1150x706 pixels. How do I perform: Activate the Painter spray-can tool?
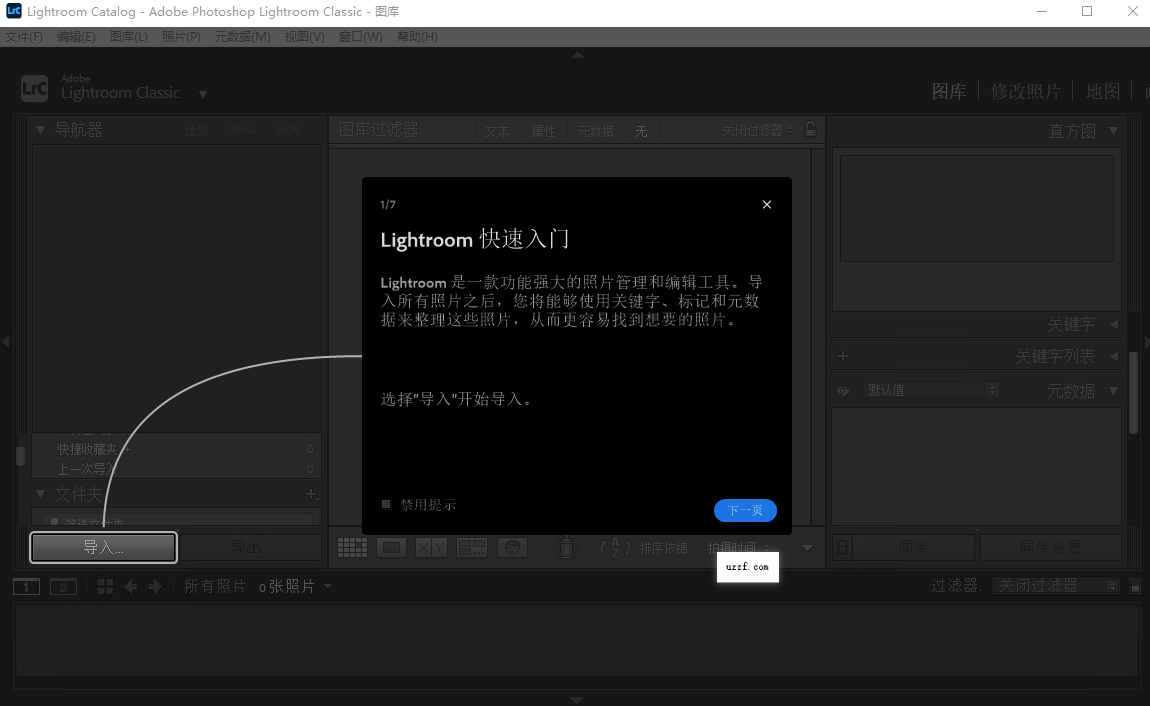pos(565,547)
